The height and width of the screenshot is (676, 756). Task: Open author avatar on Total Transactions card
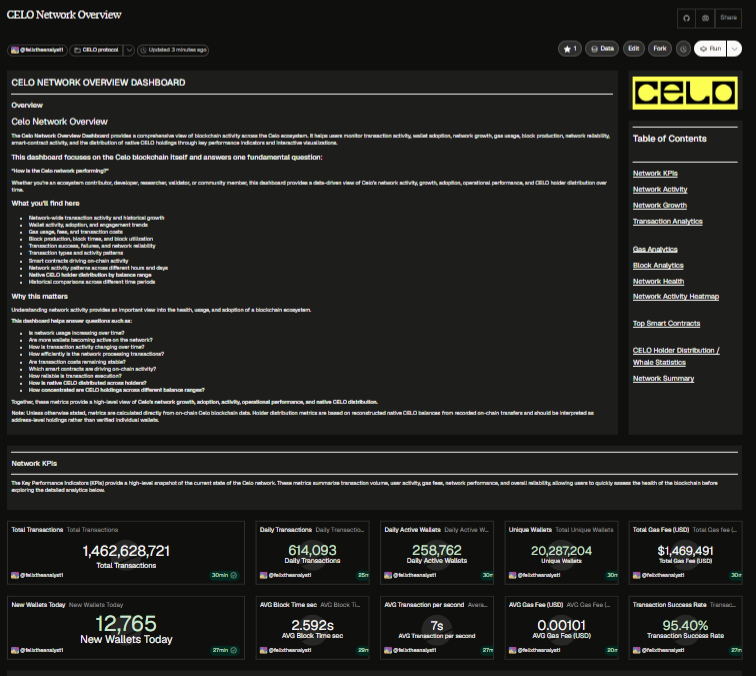[x=14, y=575]
